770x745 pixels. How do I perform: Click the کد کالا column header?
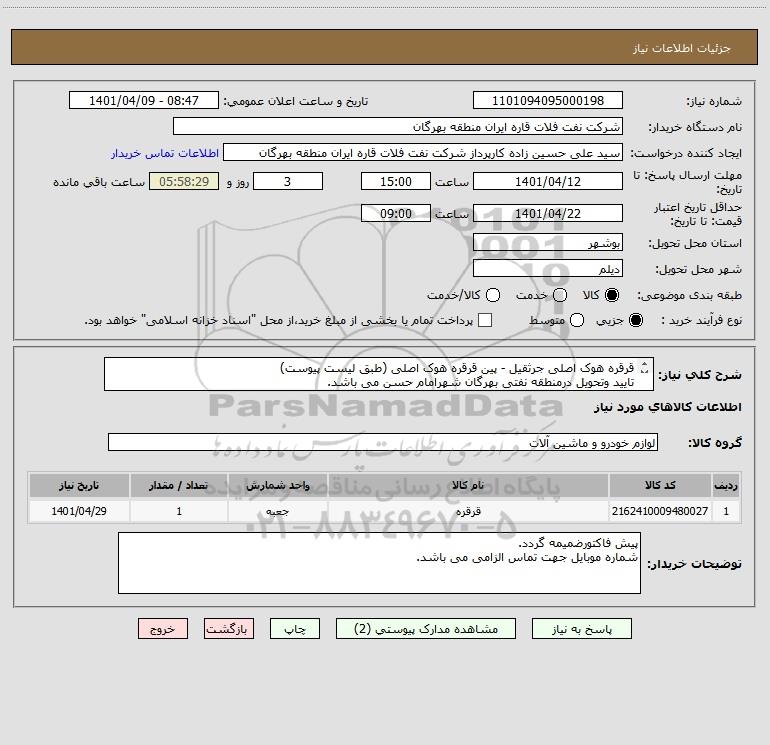coord(660,485)
